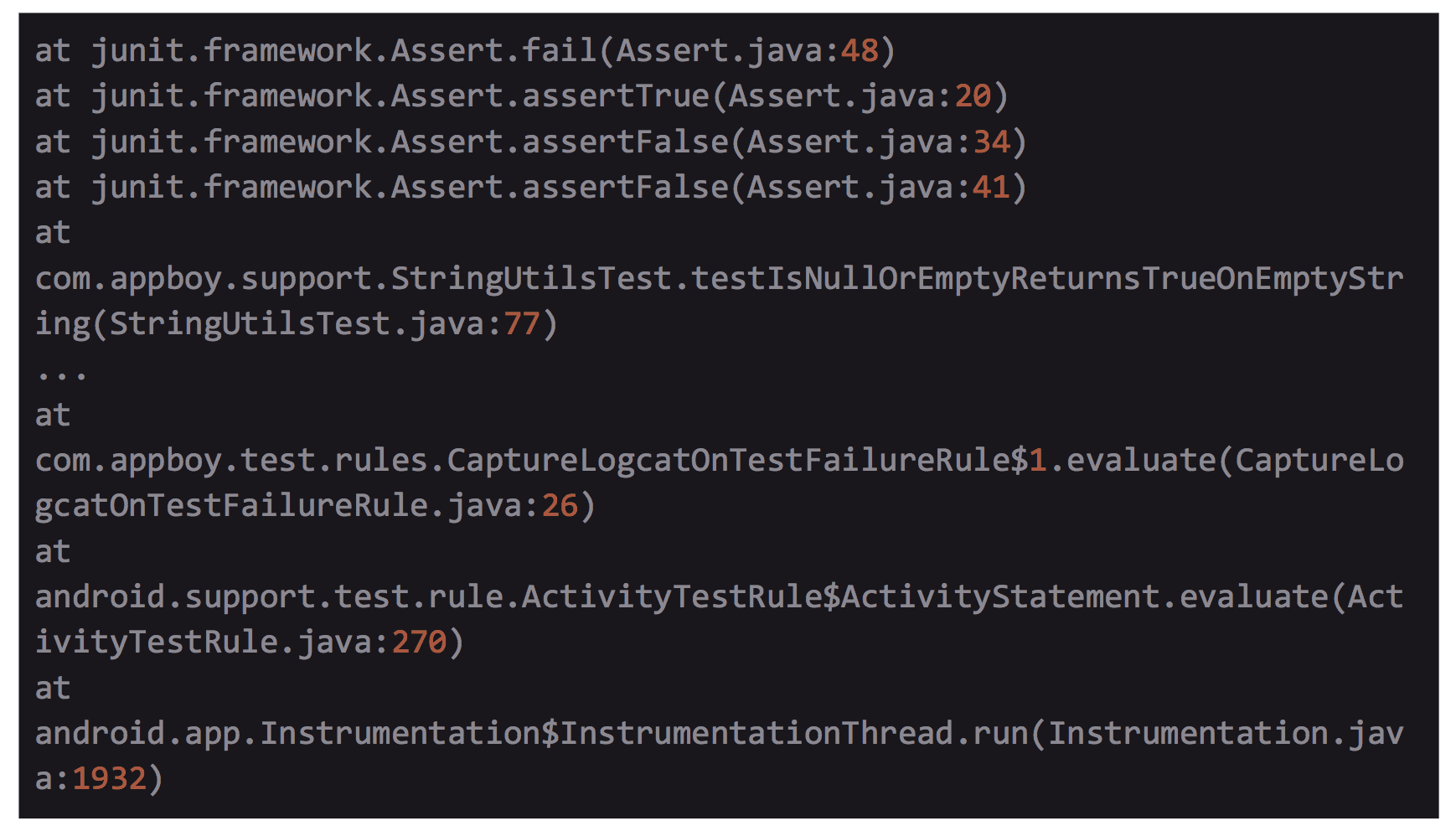Click line number 26 in CaptureLogcatOnTestFailureRule
Image resolution: width=1456 pixels, height=831 pixels.
point(560,506)
